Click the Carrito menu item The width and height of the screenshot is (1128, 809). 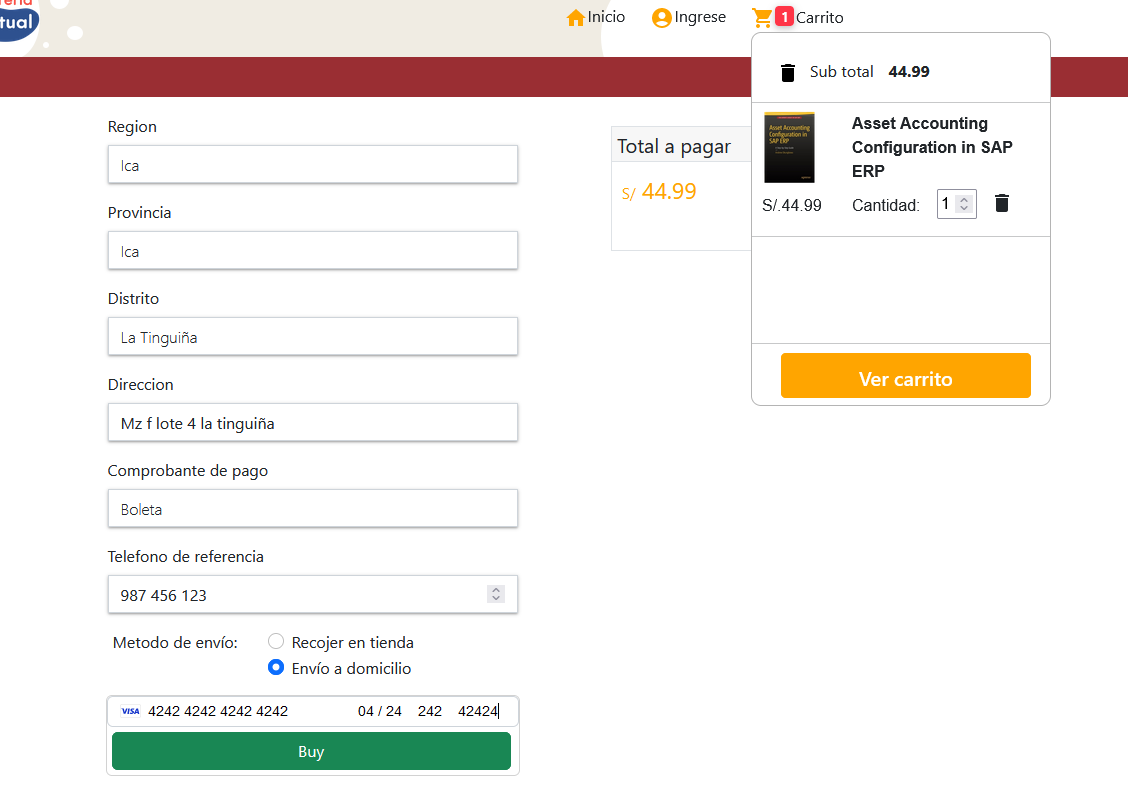click(820, 17)
